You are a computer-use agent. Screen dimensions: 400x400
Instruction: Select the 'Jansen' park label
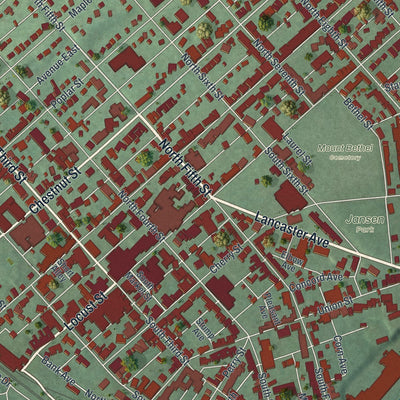(365, 219)
